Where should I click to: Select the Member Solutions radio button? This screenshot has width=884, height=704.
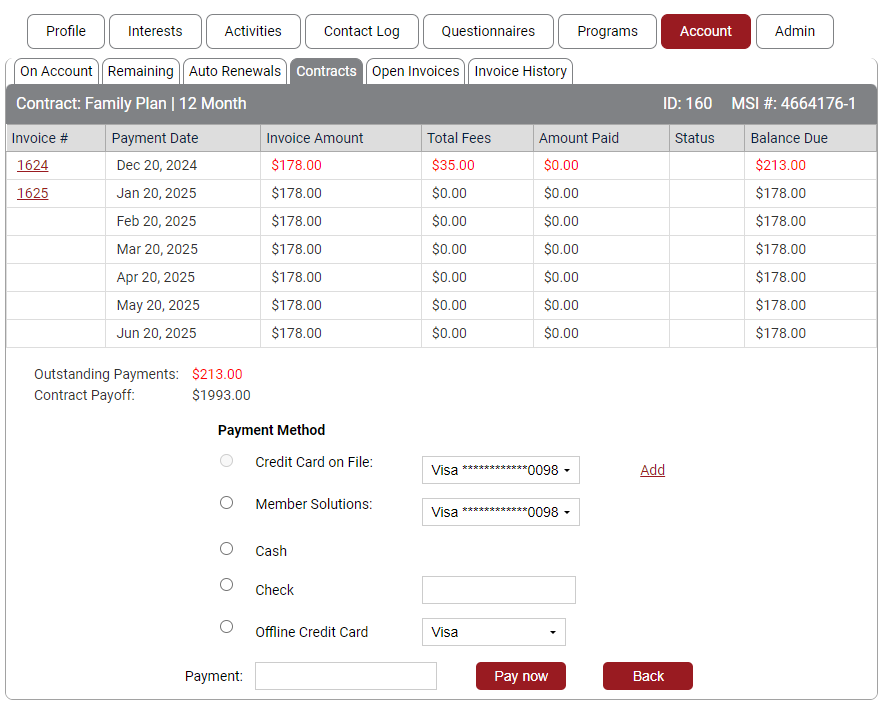pos(226,503)
